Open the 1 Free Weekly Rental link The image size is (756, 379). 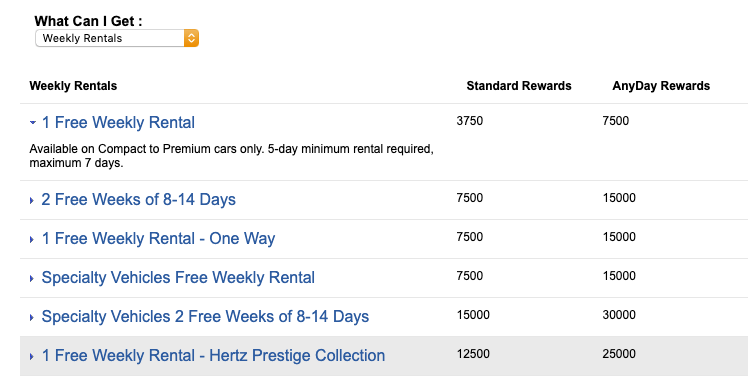coord(118,122)
